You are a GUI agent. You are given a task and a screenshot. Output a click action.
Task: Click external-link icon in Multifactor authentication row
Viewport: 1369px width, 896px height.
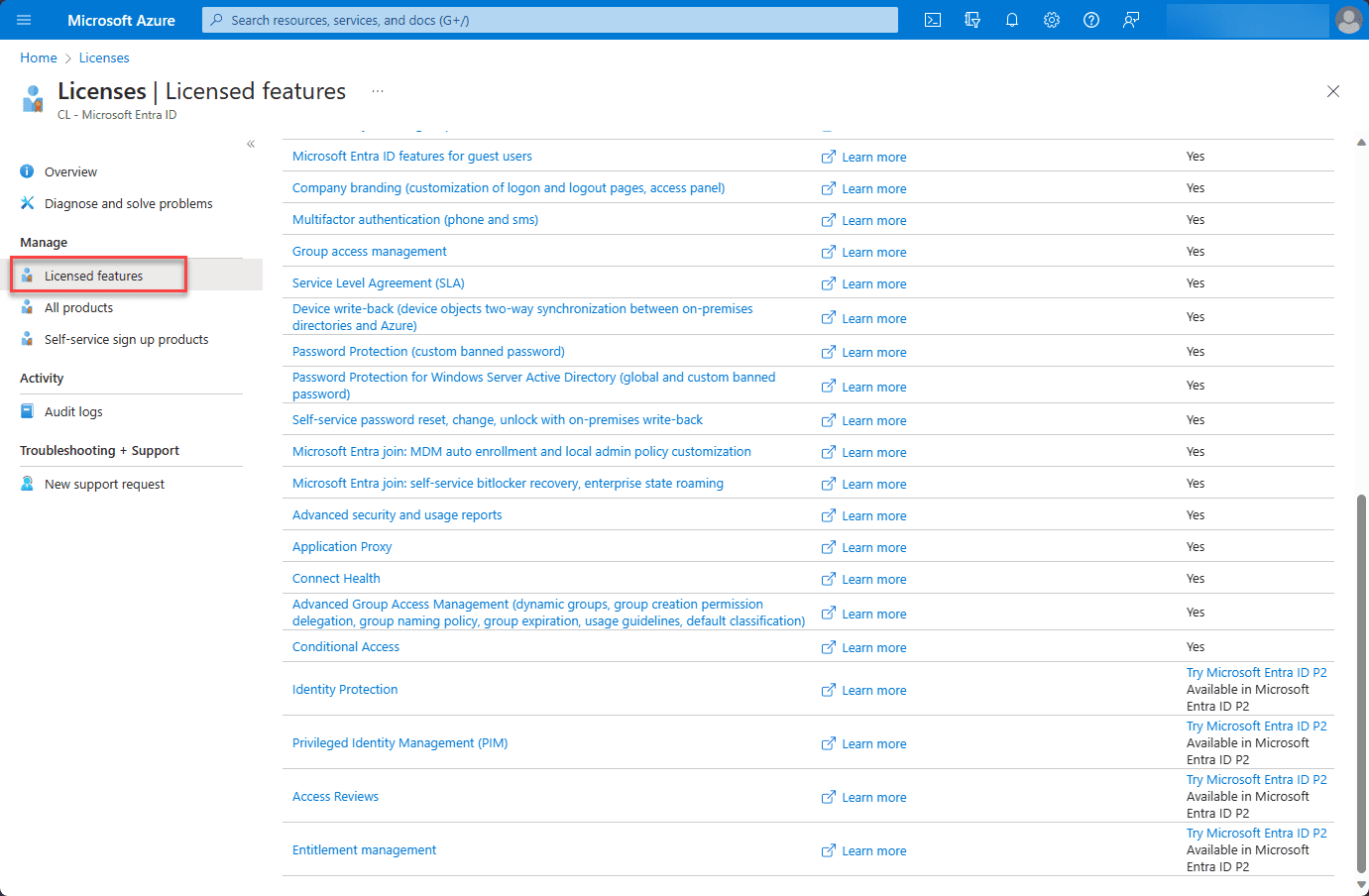[829, 220]
